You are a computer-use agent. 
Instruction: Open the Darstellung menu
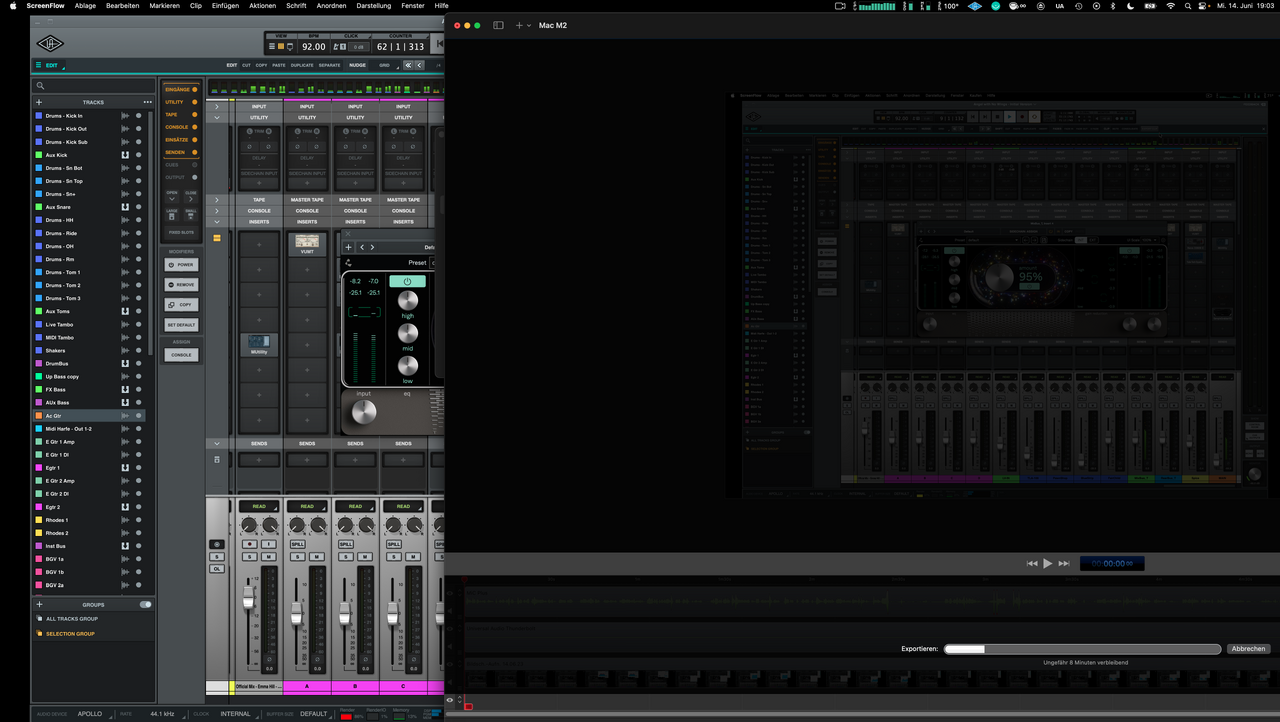pyautogui.click(x=374, y=6)
